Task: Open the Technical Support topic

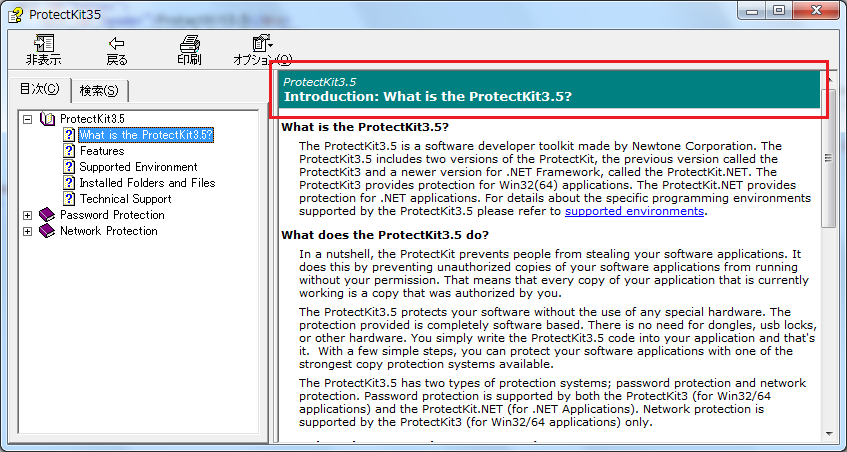Action: pyautogui.click(x=125, y=199)
